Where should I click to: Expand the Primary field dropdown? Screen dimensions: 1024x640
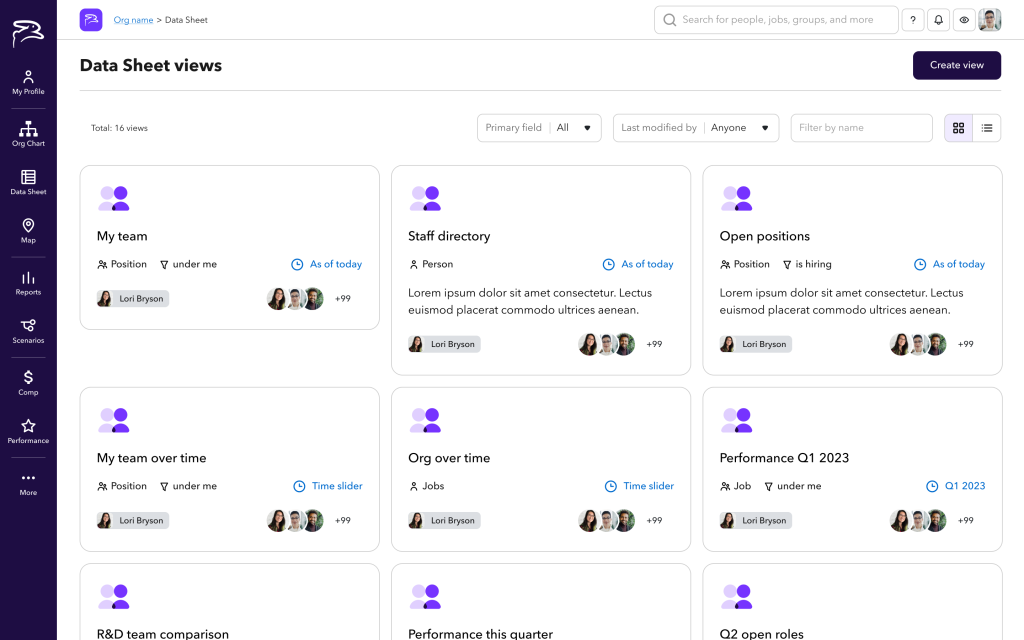click(x=539, y=128)
